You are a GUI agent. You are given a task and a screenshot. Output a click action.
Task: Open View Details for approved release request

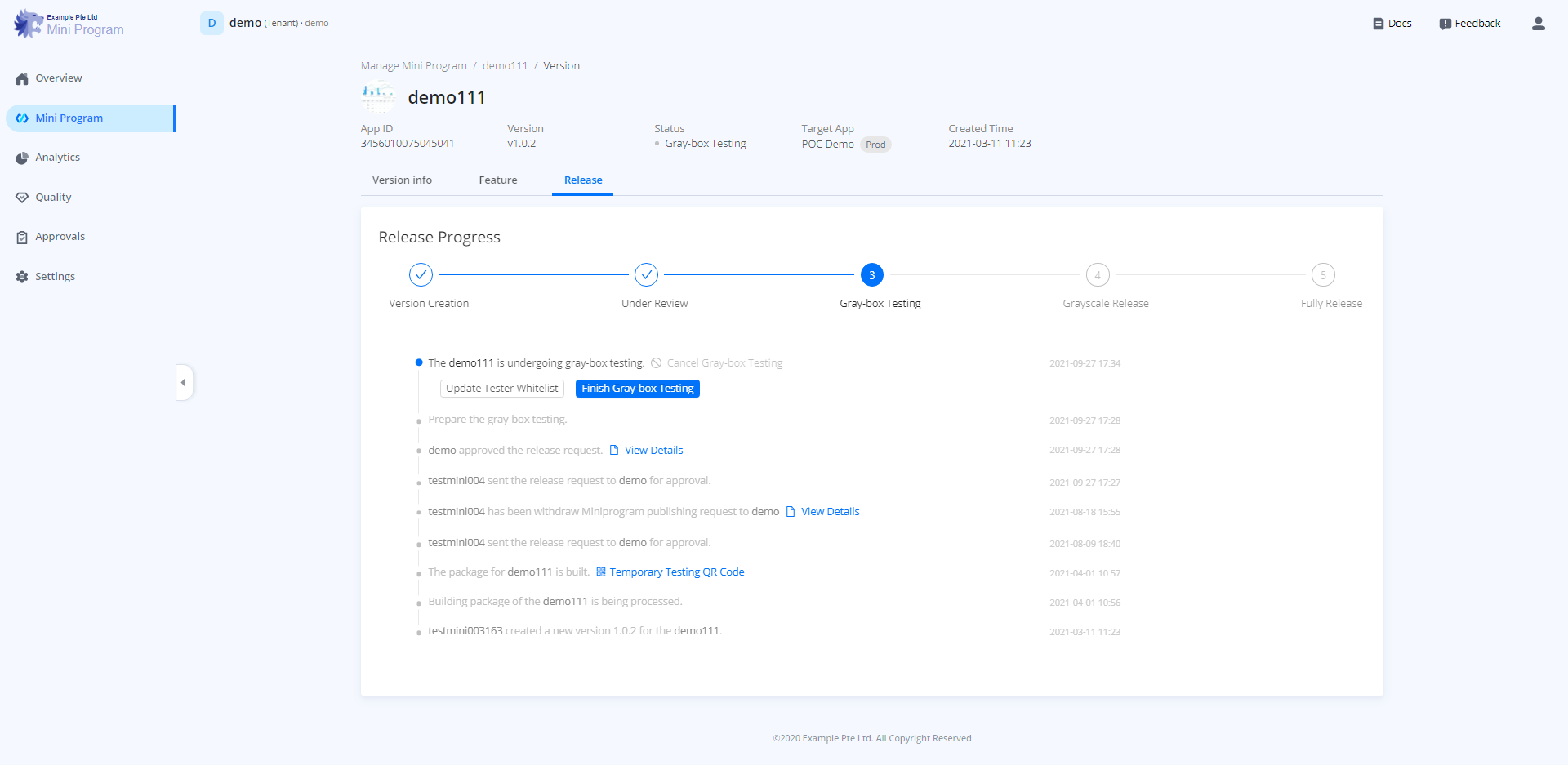[x=653, y=451]
